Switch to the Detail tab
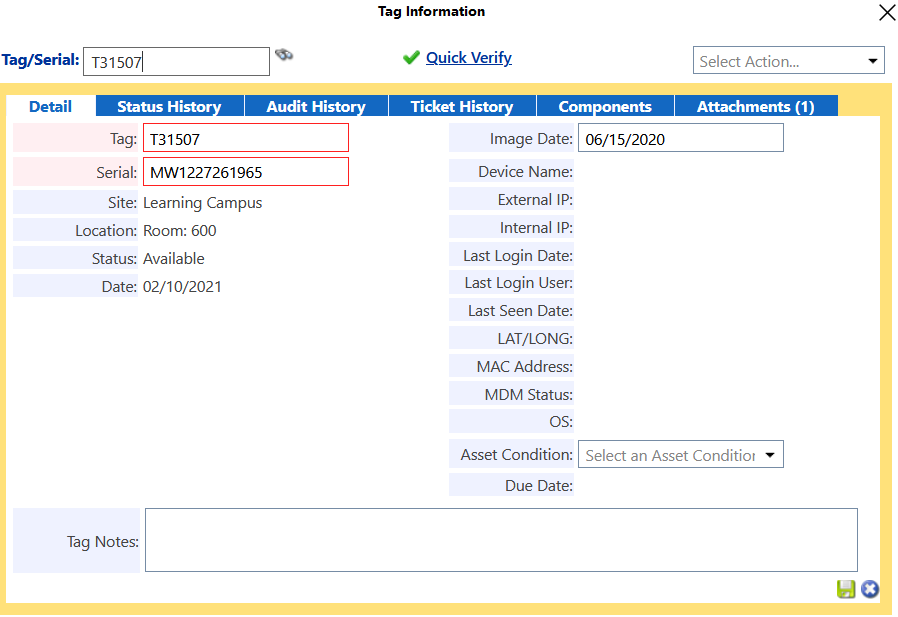This screenshot has height=617, width=898. click(50, 107)
